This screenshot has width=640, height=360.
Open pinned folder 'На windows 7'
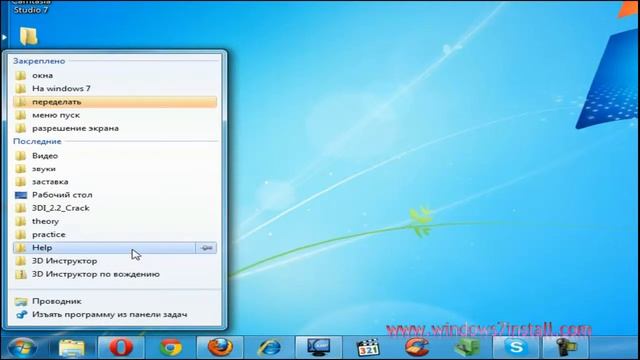pos(115,89)
